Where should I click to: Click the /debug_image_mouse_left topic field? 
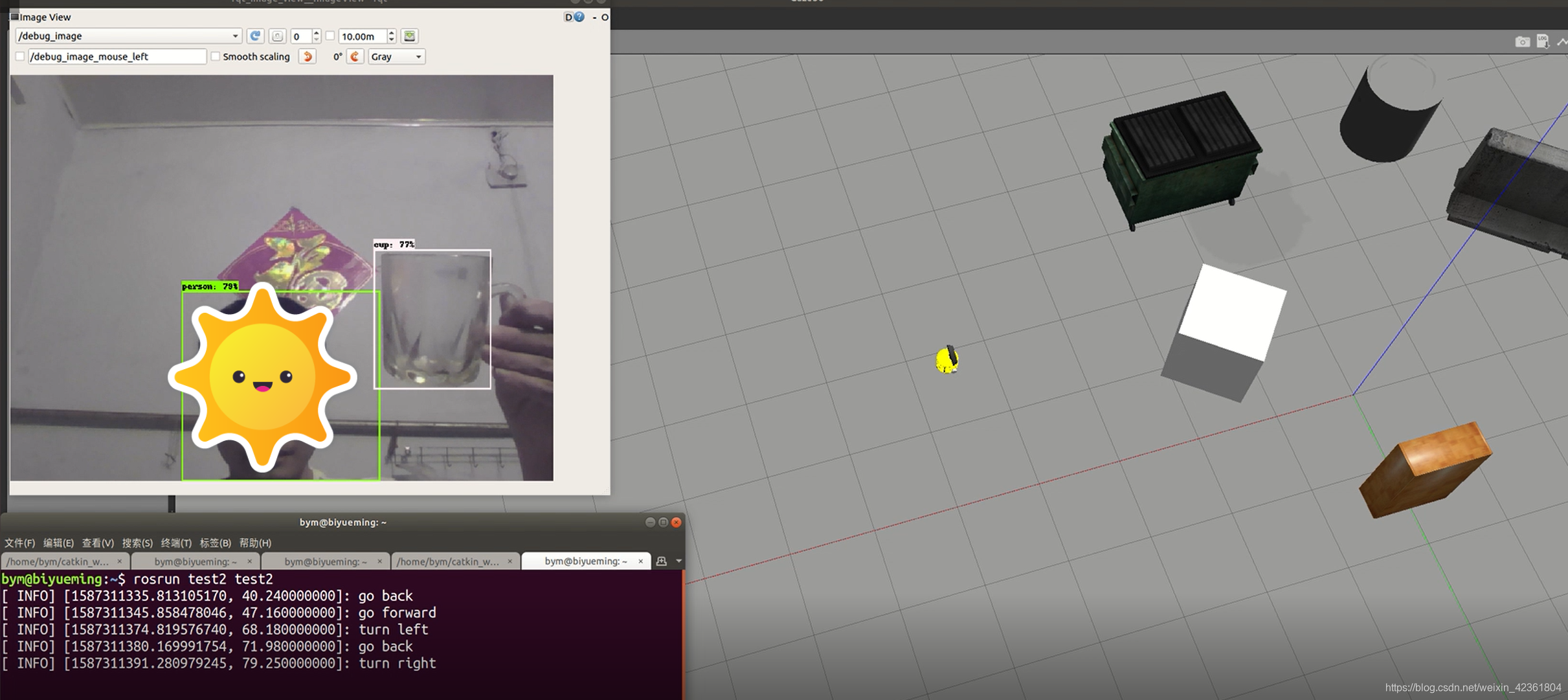point(117,57)
